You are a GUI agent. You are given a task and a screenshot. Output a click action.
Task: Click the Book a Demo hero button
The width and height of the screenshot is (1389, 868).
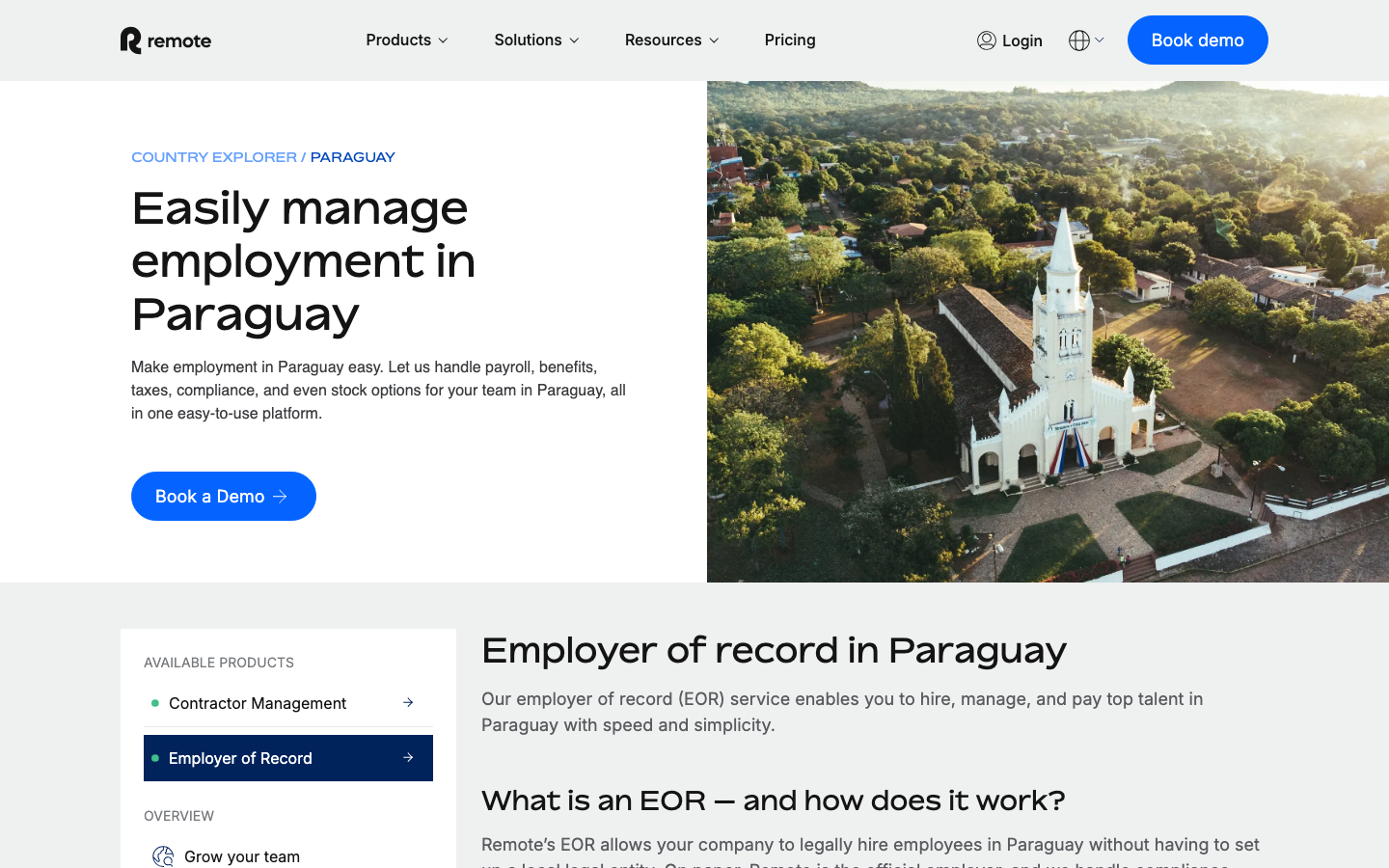pyautogui.click(x=224, y=497)
